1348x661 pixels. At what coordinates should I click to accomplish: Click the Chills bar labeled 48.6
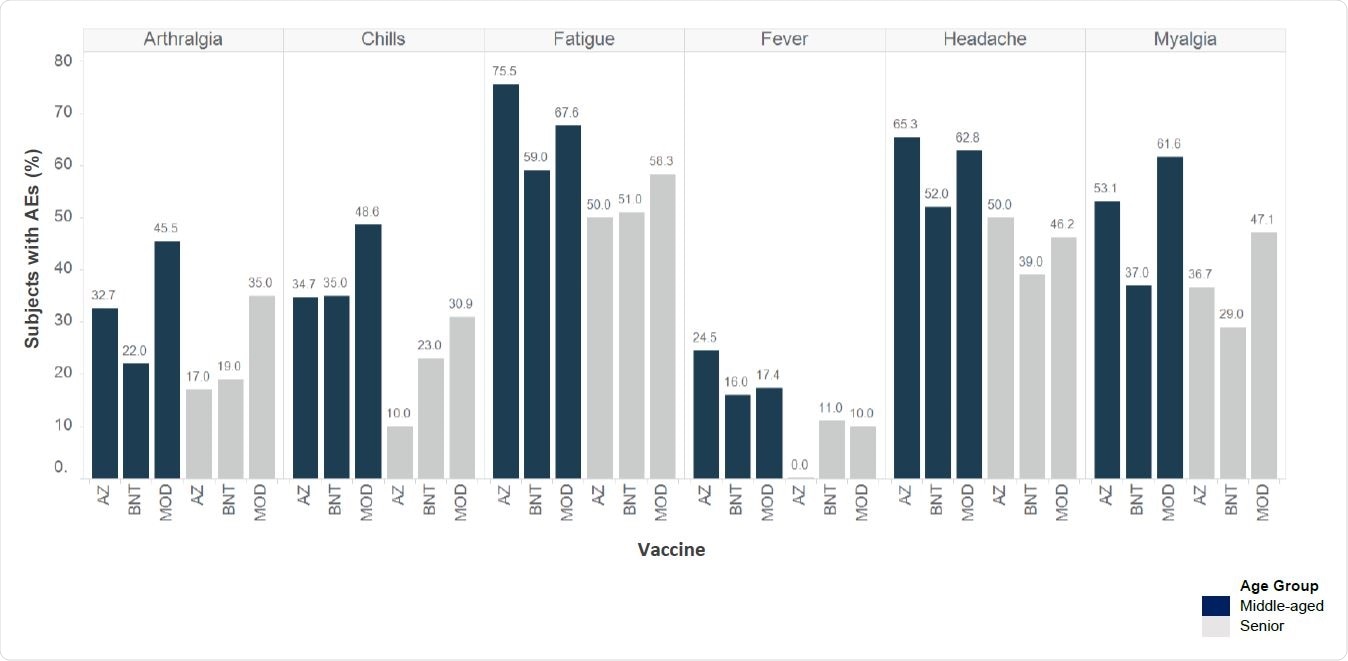[x=368, y=351]
